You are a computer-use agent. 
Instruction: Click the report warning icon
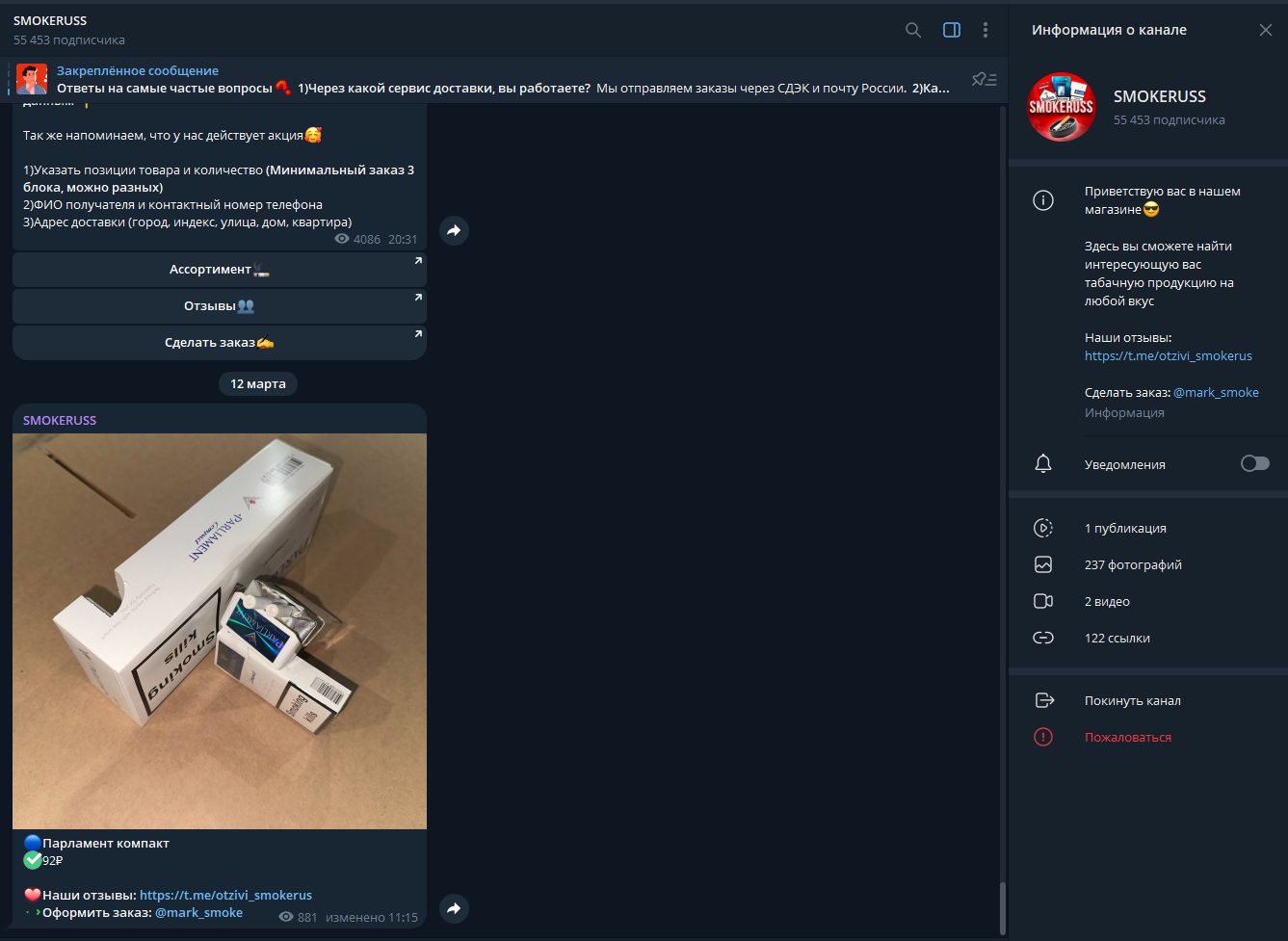click(1043, 737)
